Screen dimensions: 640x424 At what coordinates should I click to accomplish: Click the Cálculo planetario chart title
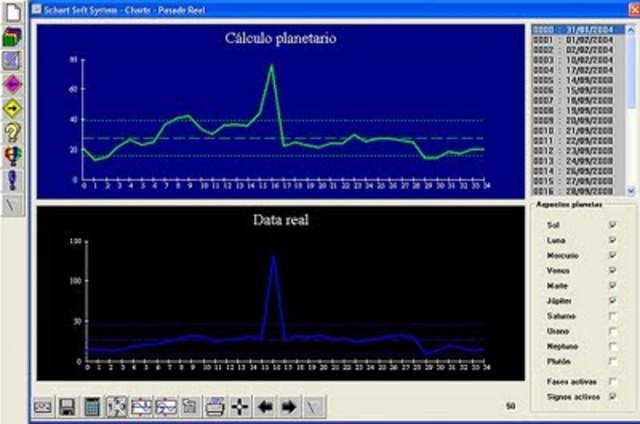[280, 38]
